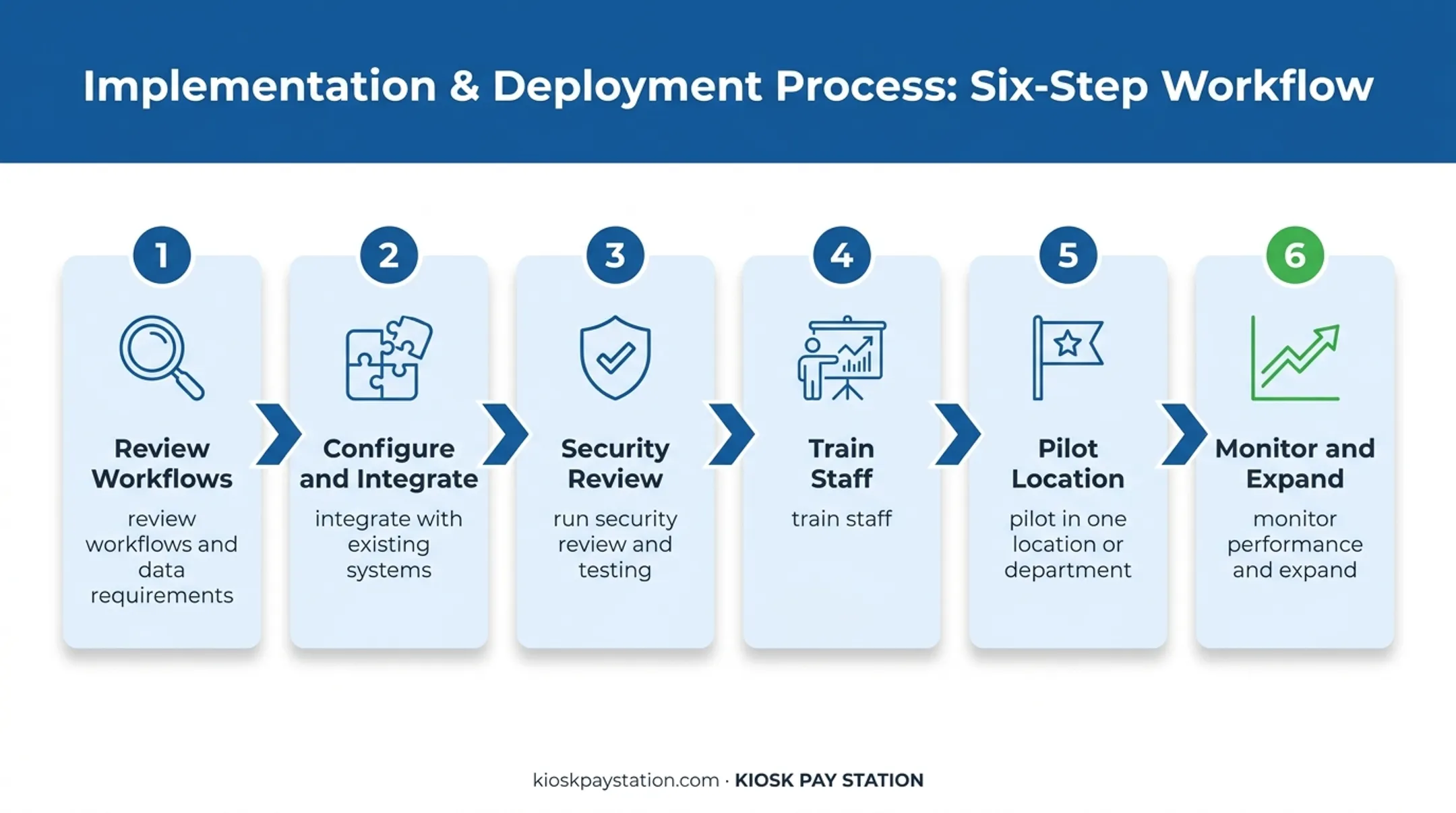Click the bold 'KIOSK PAY STATION' footer text
The image size is (1456, 813).
829,780
